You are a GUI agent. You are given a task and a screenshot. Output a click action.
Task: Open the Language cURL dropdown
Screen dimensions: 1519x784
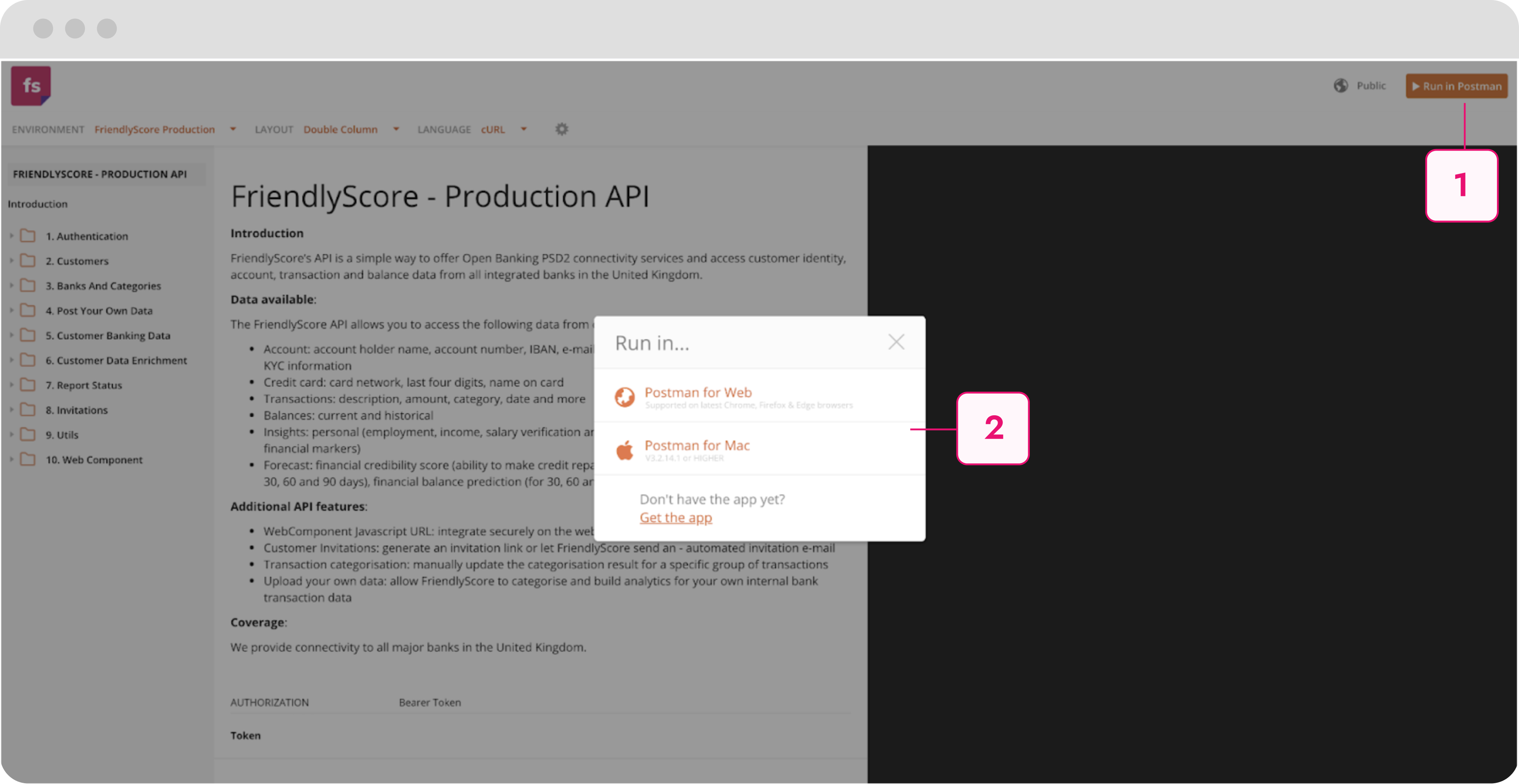click(x=503, y=129)
